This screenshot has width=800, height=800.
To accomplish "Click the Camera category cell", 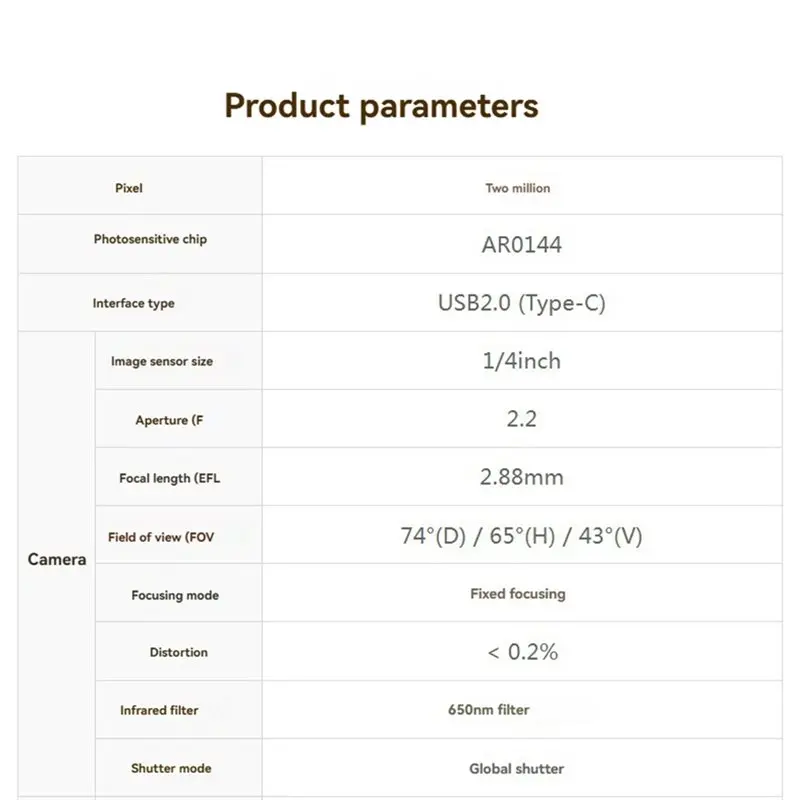I will pos(57,560).
